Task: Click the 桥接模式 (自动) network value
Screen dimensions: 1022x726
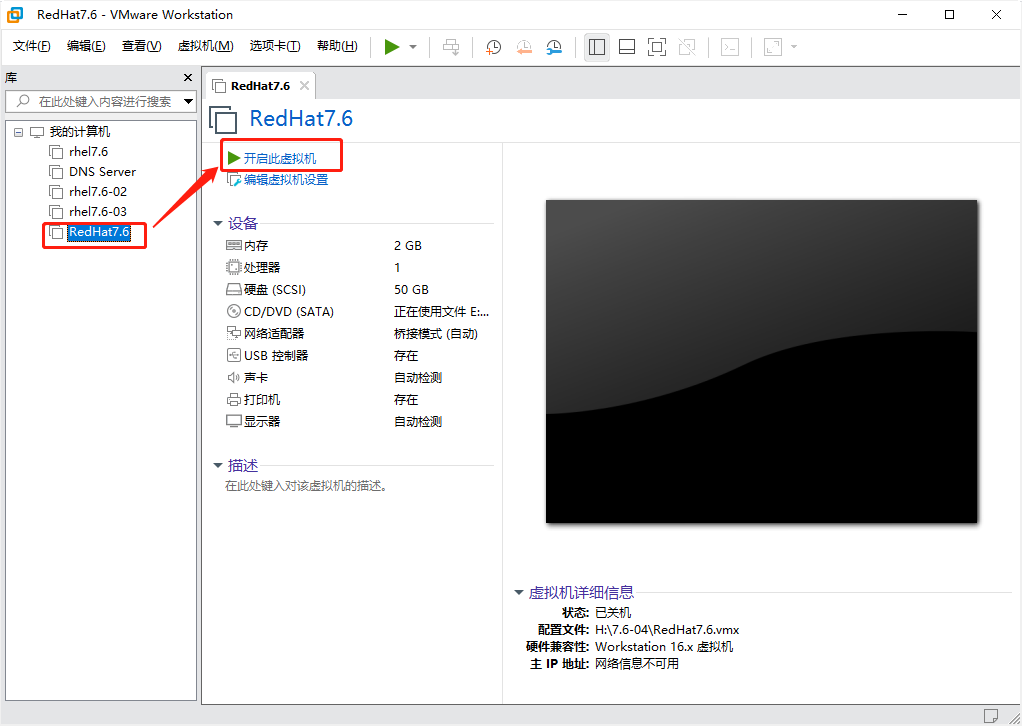Action: point(435,334)
